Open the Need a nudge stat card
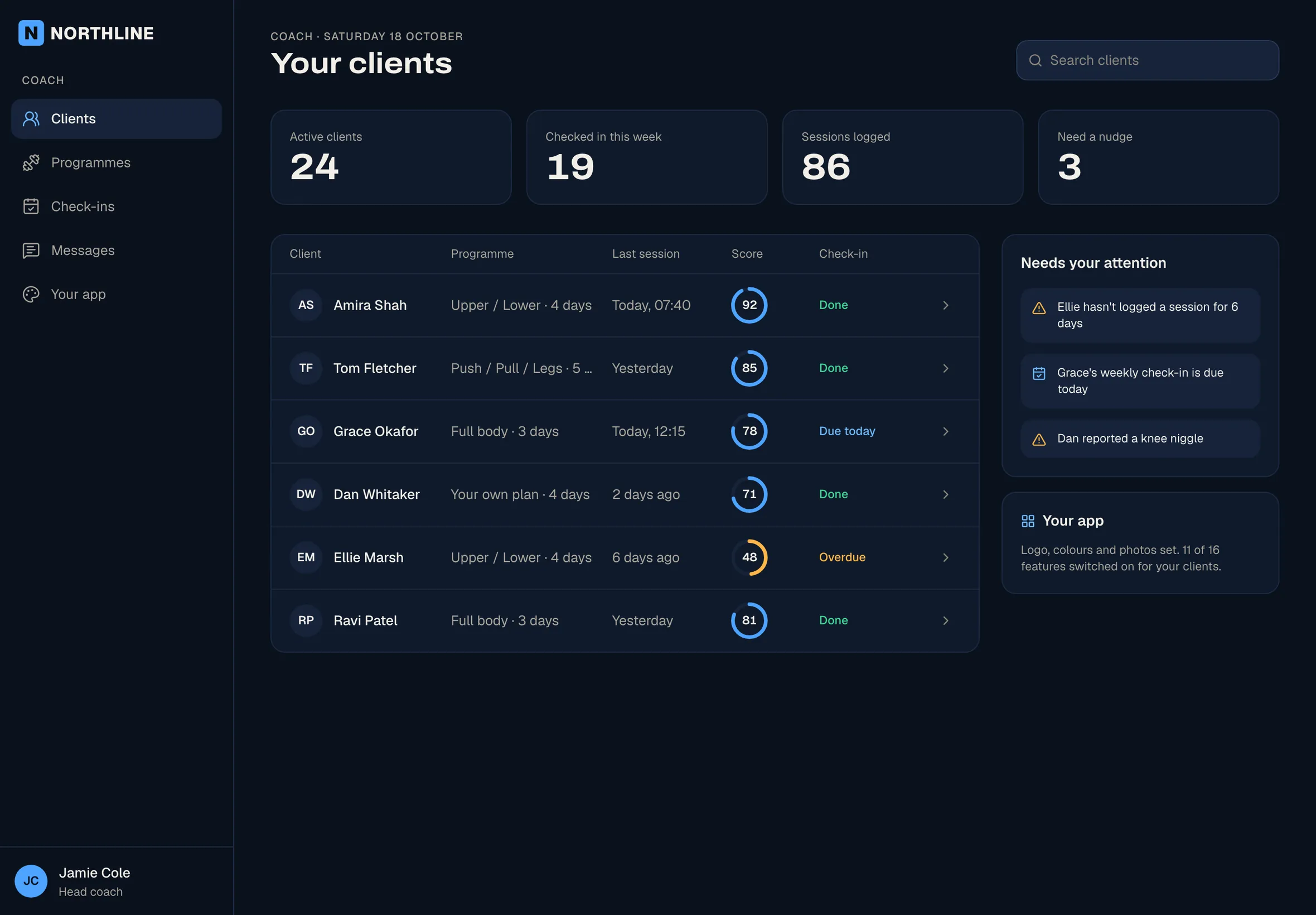The height and width of the screenshot is (915, 1316). (x=1159, y=158)
